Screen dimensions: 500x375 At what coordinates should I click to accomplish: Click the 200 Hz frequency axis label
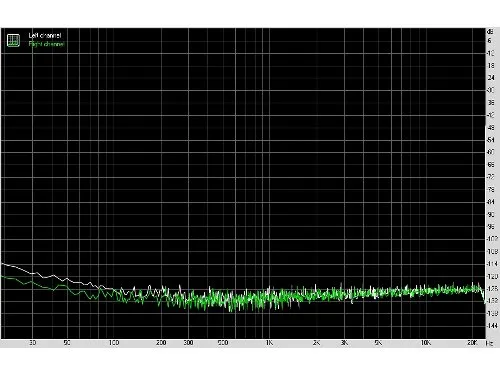pyautogui.click(x=161, y=343)
